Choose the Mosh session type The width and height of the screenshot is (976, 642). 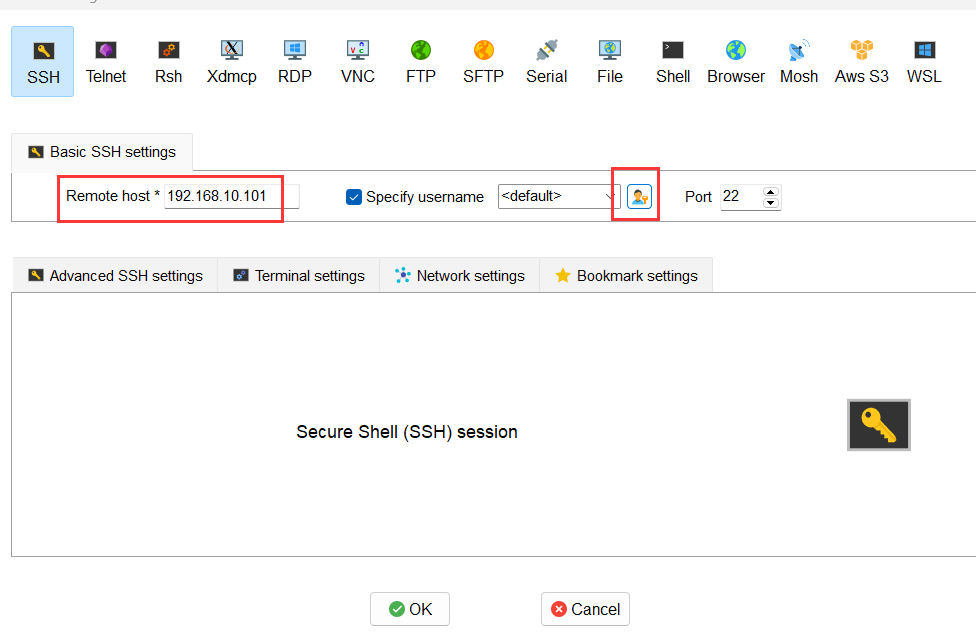pos(799,62)
